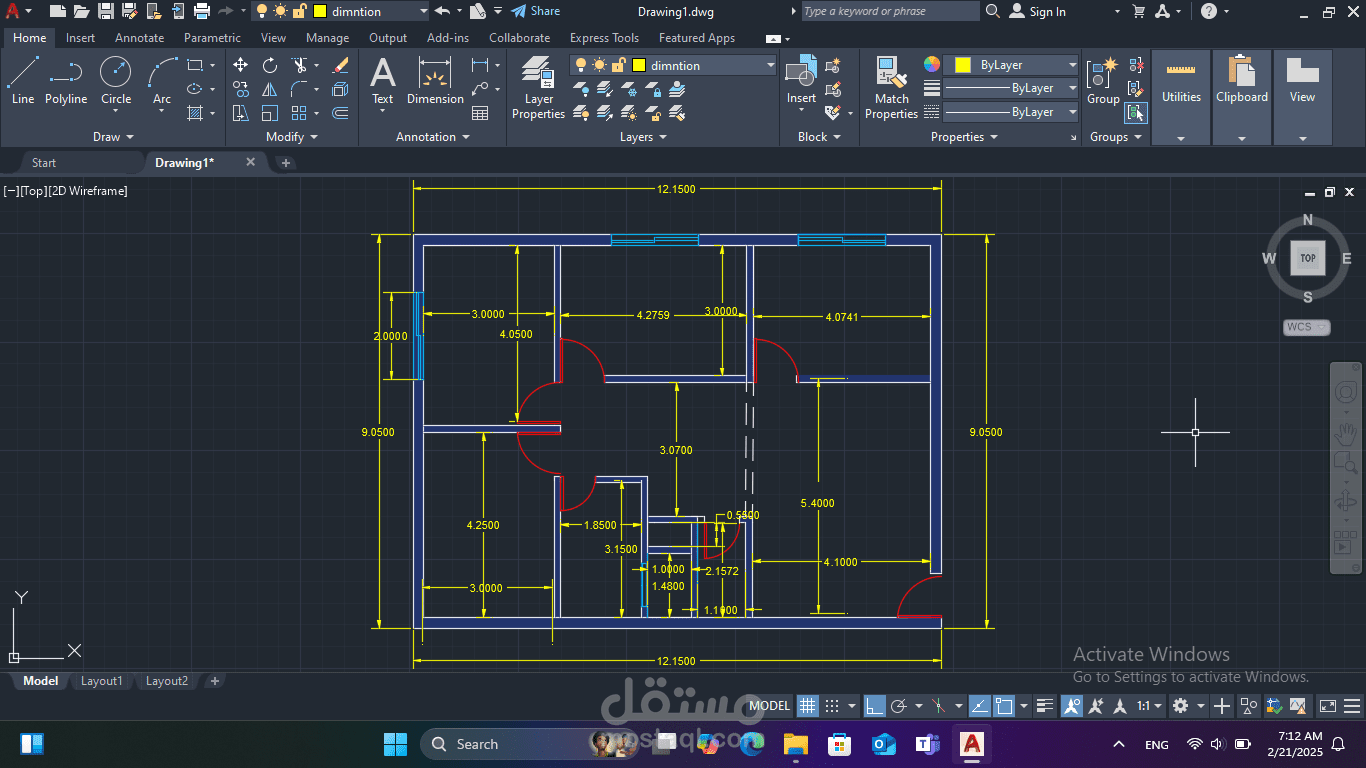The height and width of the screenshot is (768, 1366).
Task: Click the MODEL space status button
Action: pos(770,706)
